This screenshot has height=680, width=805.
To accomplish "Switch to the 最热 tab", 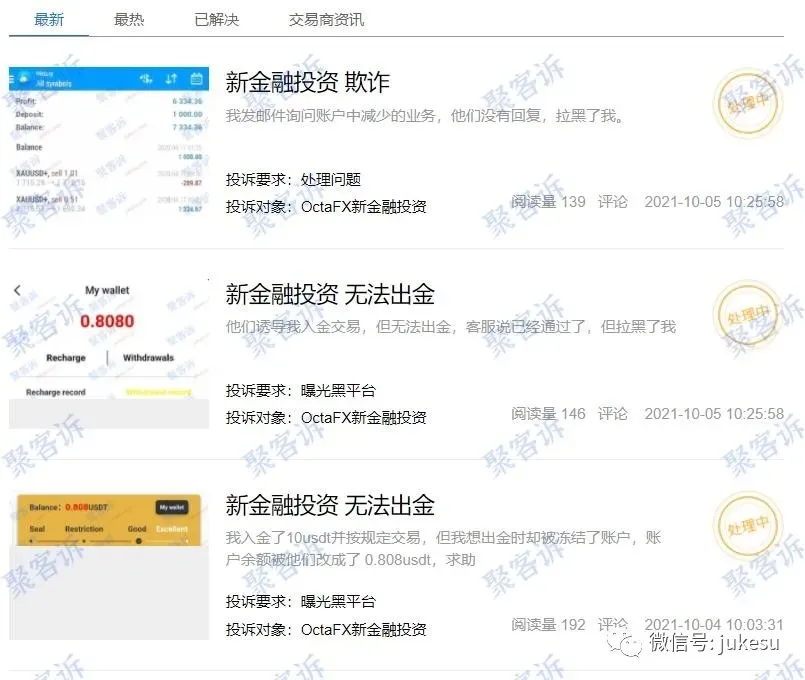I will tap(129, 20).
